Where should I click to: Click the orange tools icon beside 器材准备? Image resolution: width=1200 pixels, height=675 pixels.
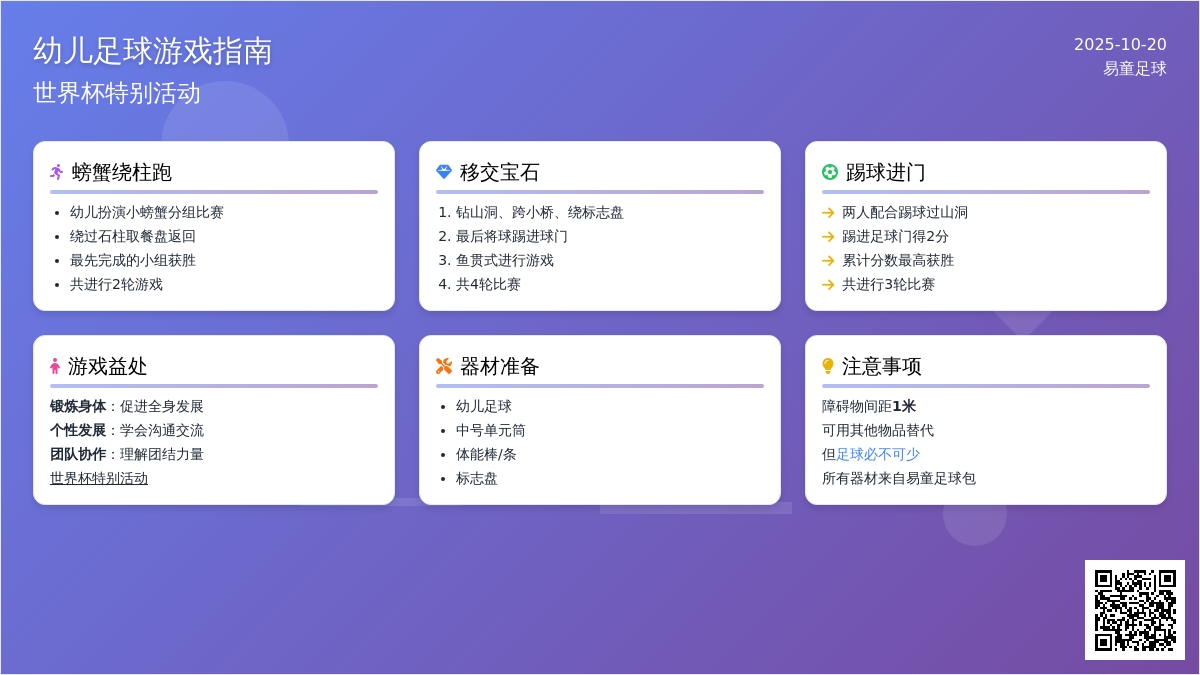pyautogui.click(x=444, y=366)
